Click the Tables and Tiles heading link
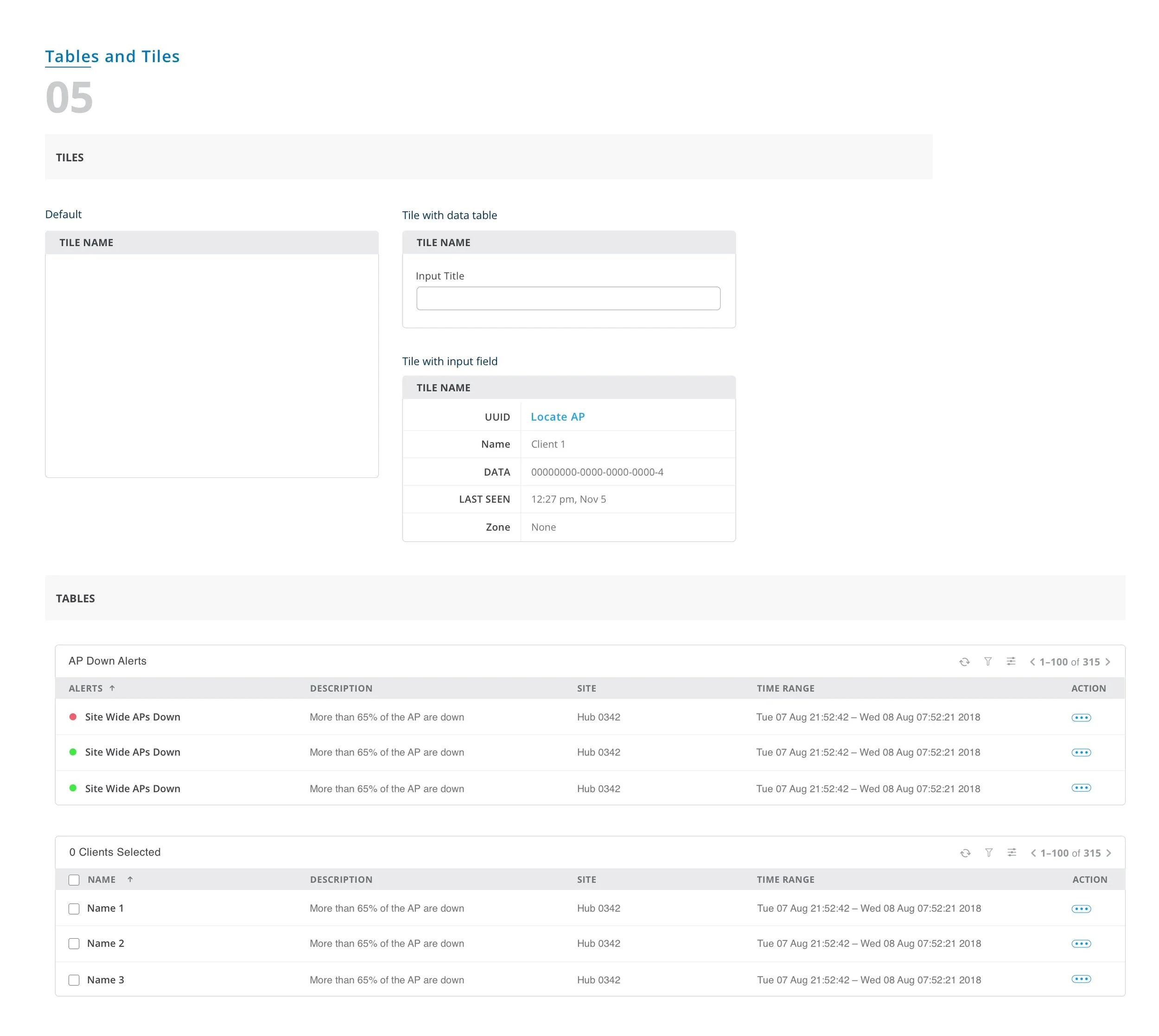The height and width of the screenshot is (1036, 1159). (x=112, y=57)
